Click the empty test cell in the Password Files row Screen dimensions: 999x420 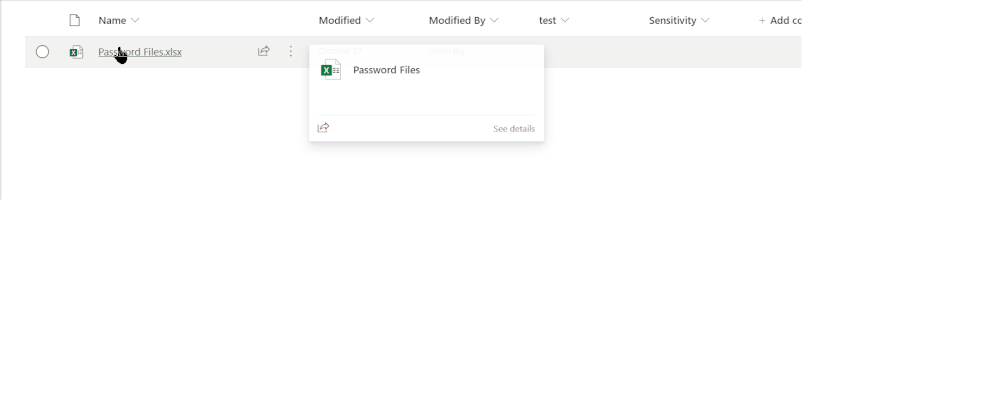tap(590, 52)
